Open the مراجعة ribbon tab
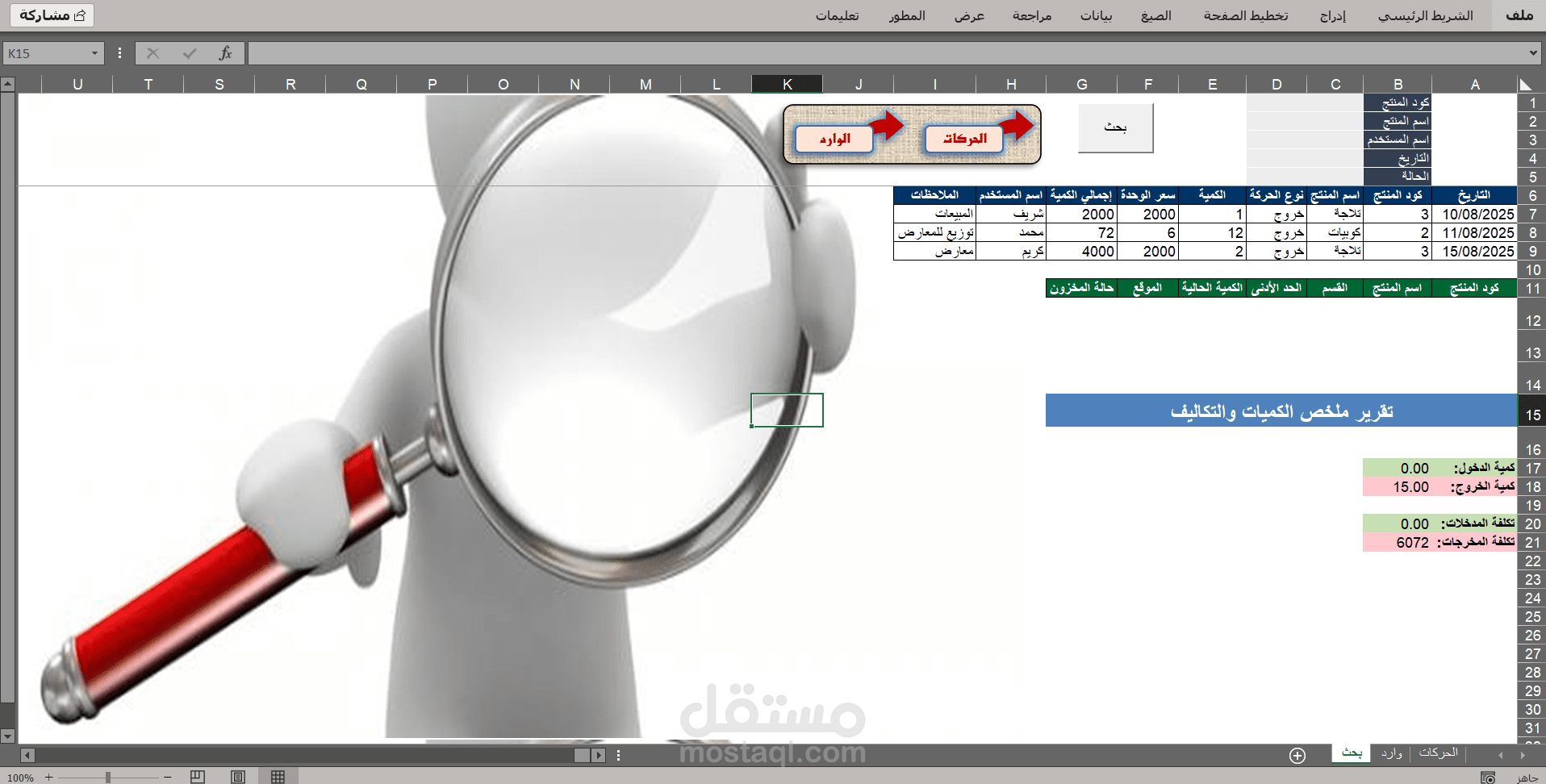This screenshot has width=1546, height=784. [x=1032, y=15]
